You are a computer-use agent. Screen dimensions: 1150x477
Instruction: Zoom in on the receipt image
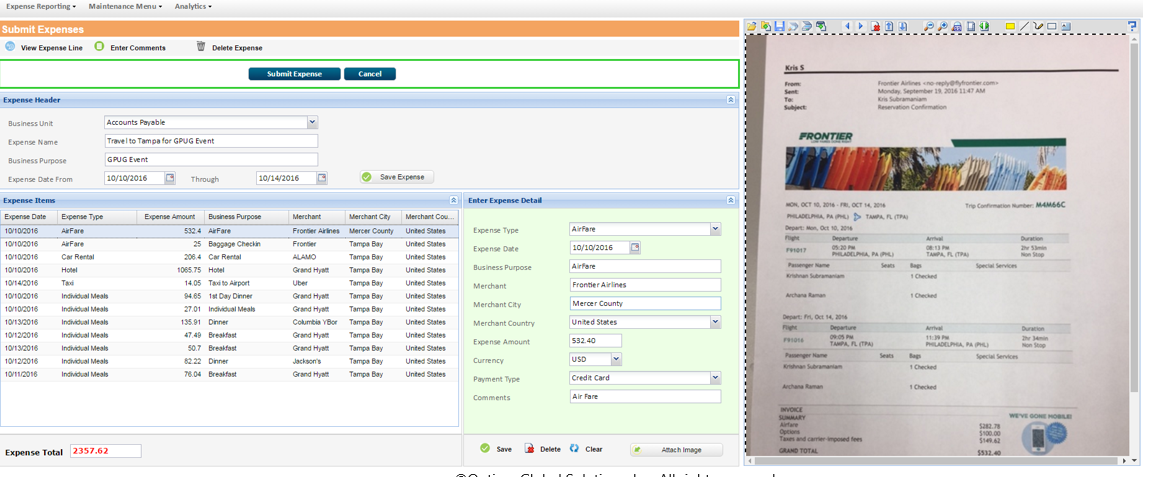click(x=942, y=26)
